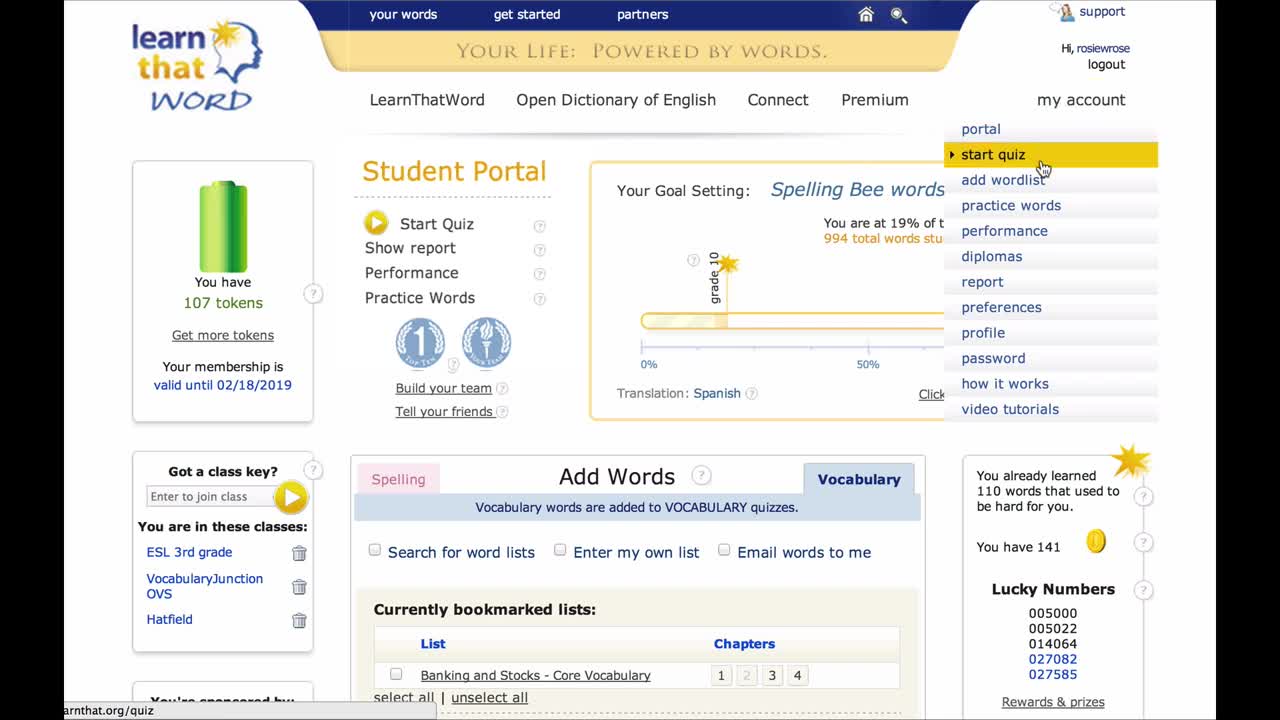Click the grade 10 goal star marker
The height and width of the screenshot is (720, 1280).
(727, 264)
